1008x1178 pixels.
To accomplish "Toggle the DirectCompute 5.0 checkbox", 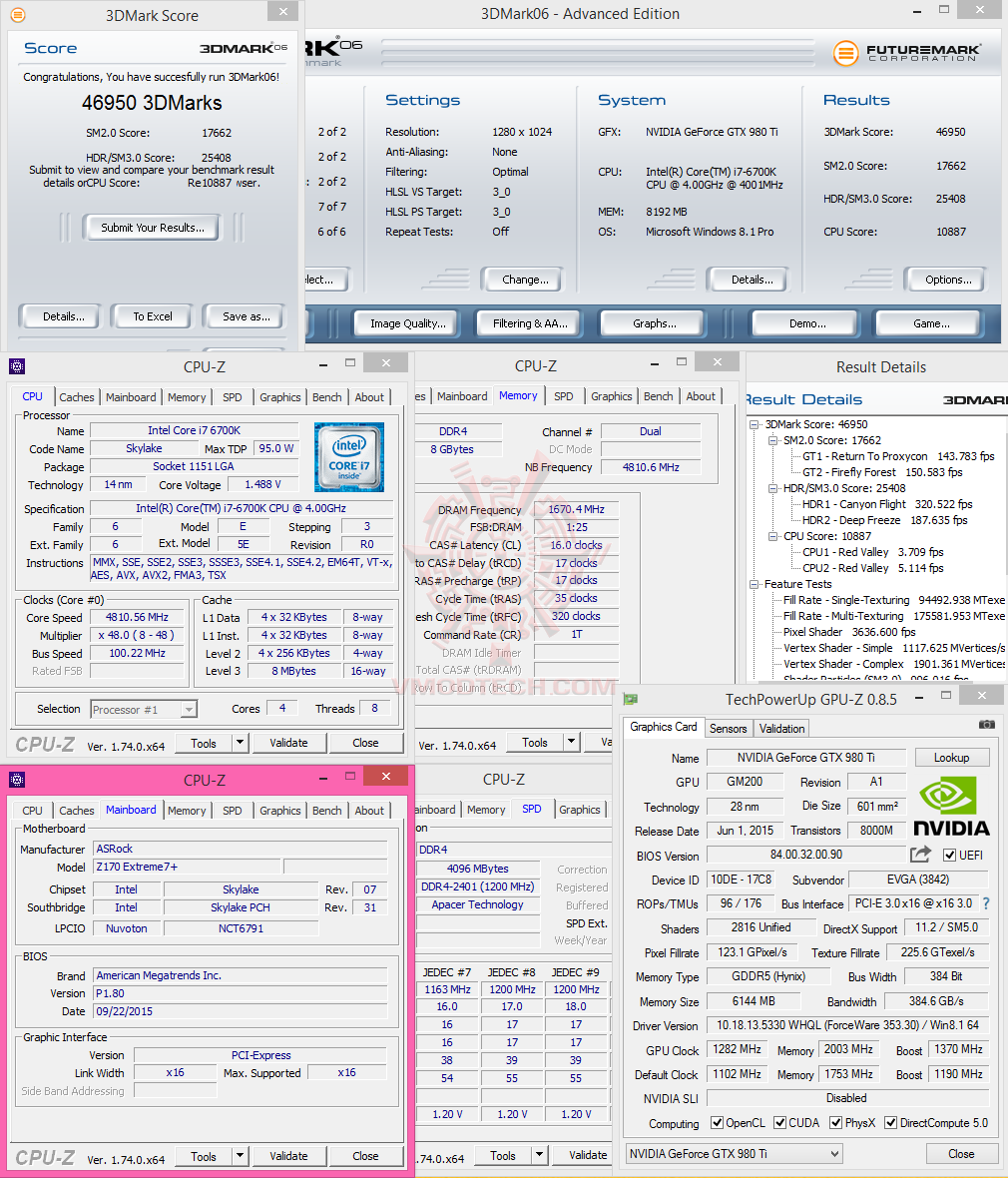I will [891, 1123].
